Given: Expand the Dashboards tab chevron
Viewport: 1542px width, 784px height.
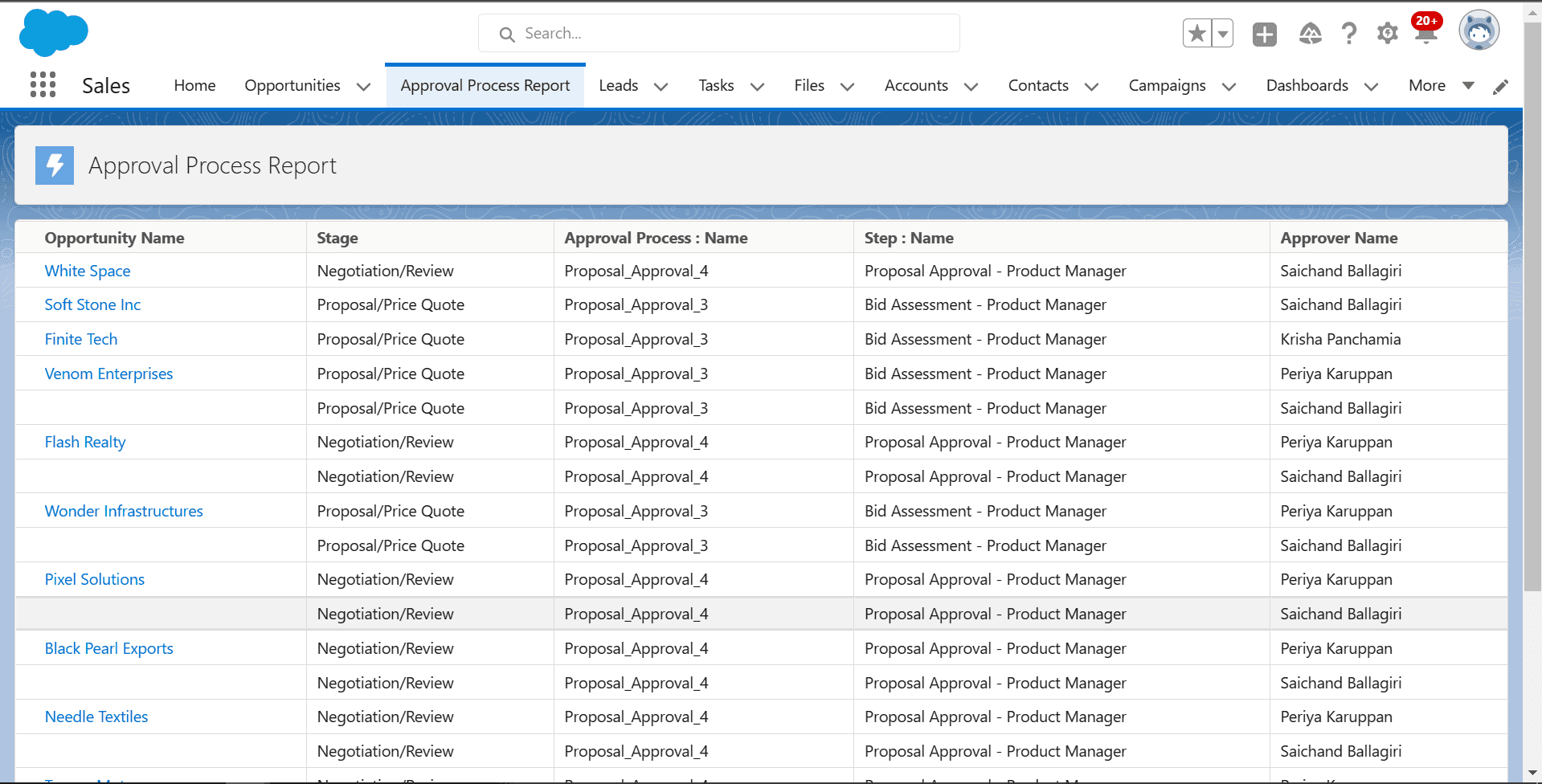Looking at the screenshot, I should click(x=1371, y=87).
